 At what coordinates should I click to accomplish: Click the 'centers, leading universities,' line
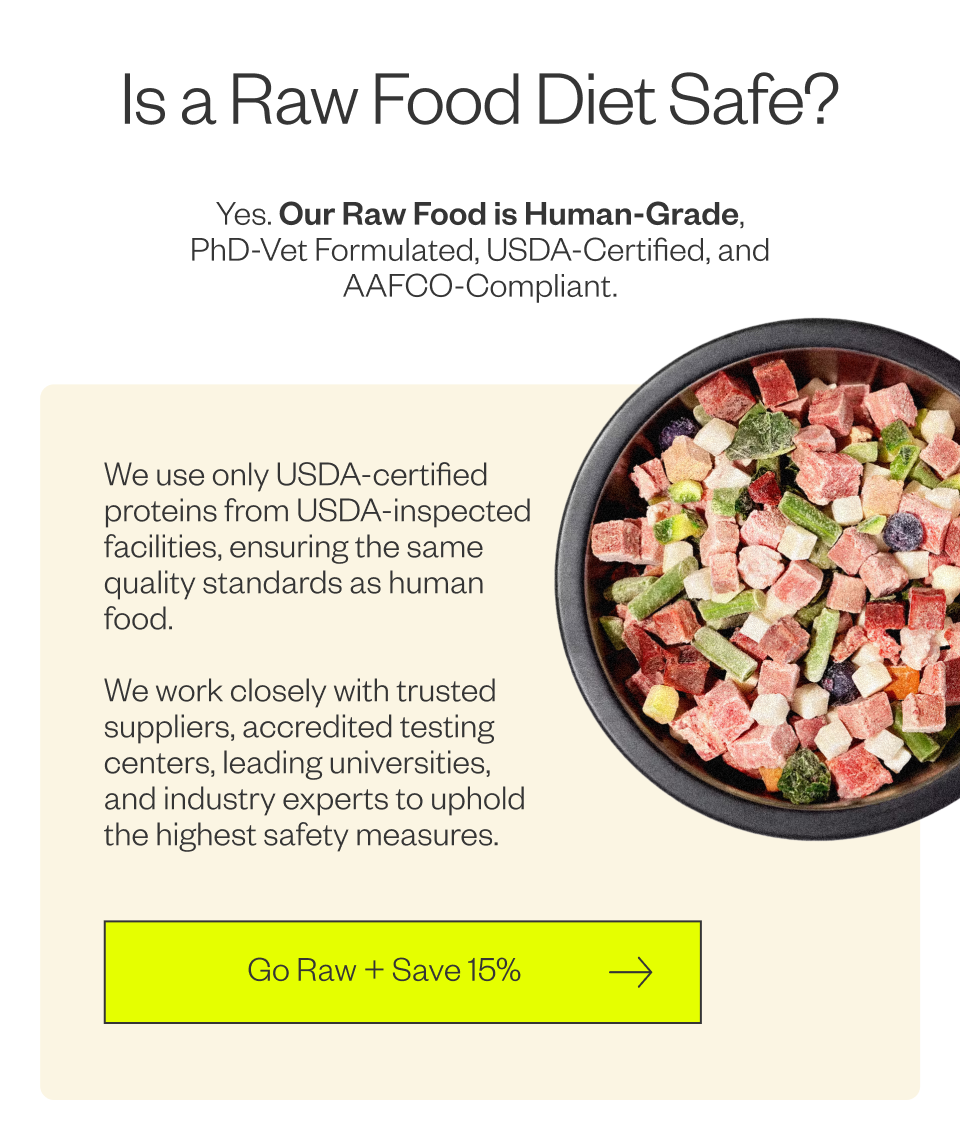pyautogui.click(x=297, y=763)
